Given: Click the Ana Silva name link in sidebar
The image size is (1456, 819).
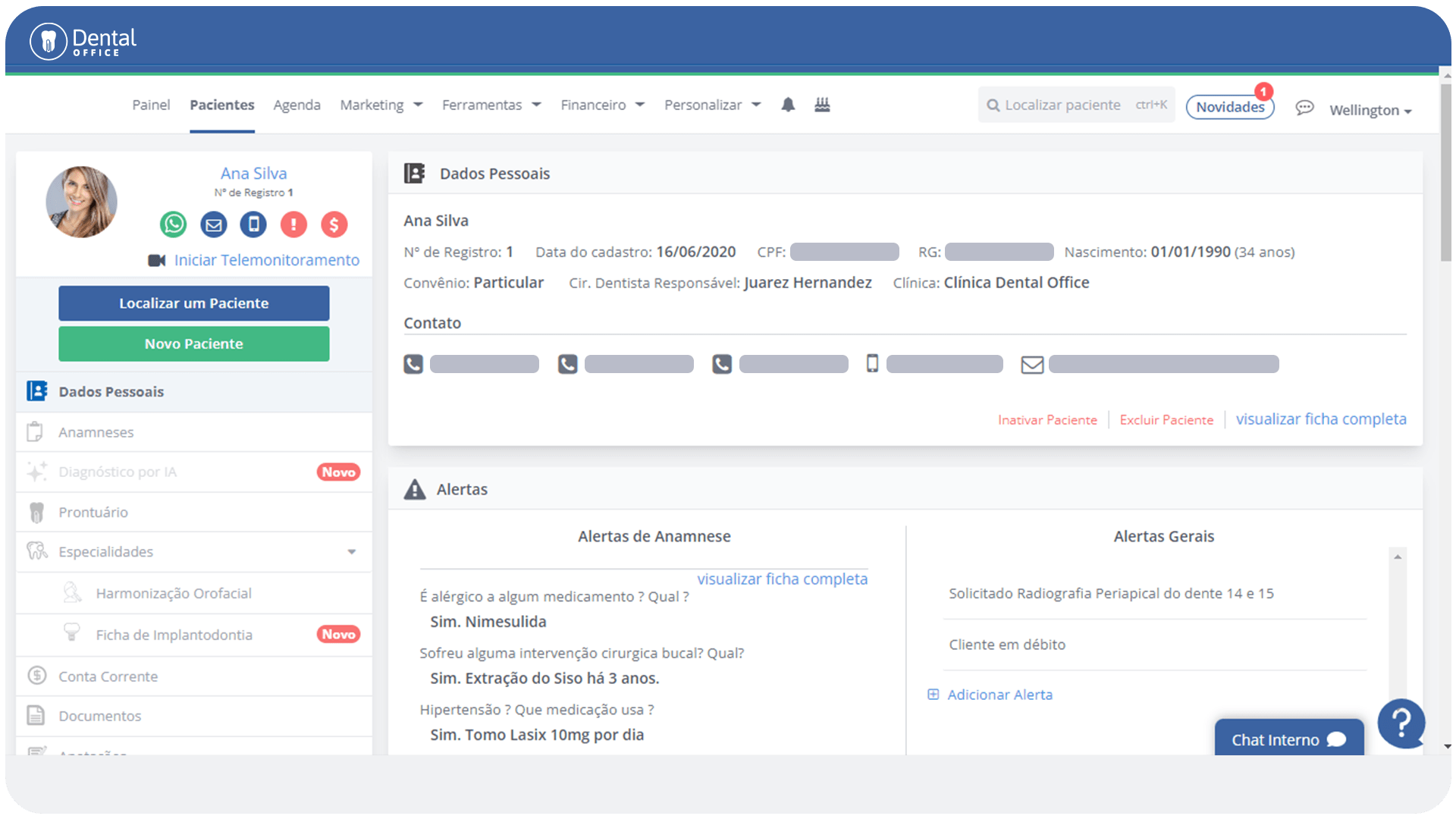Looking at the screenshot, I should pyautogui.click(x=253, y=174).
